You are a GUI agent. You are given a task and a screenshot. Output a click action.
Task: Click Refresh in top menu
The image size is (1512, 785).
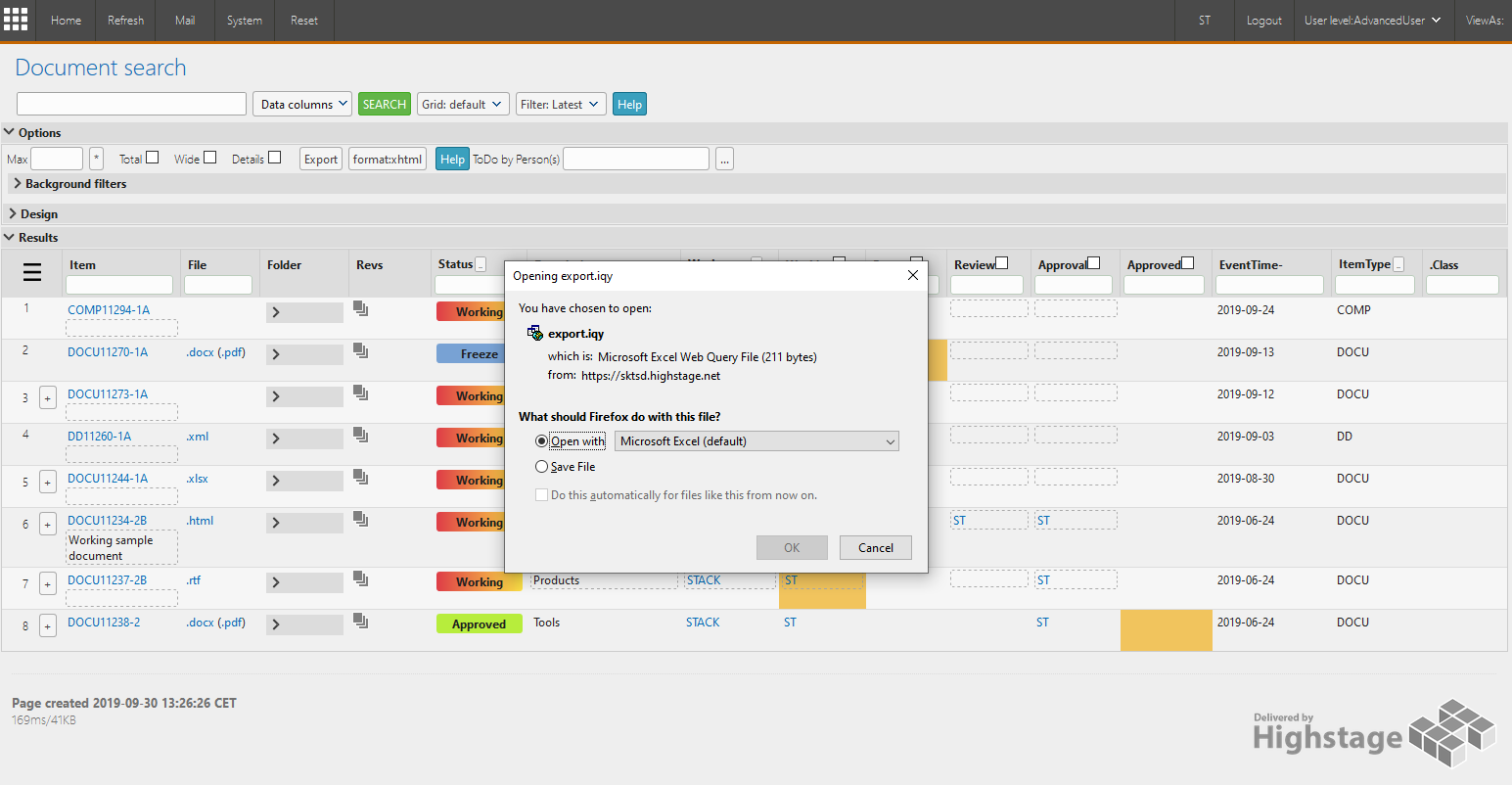coord(125,20)
